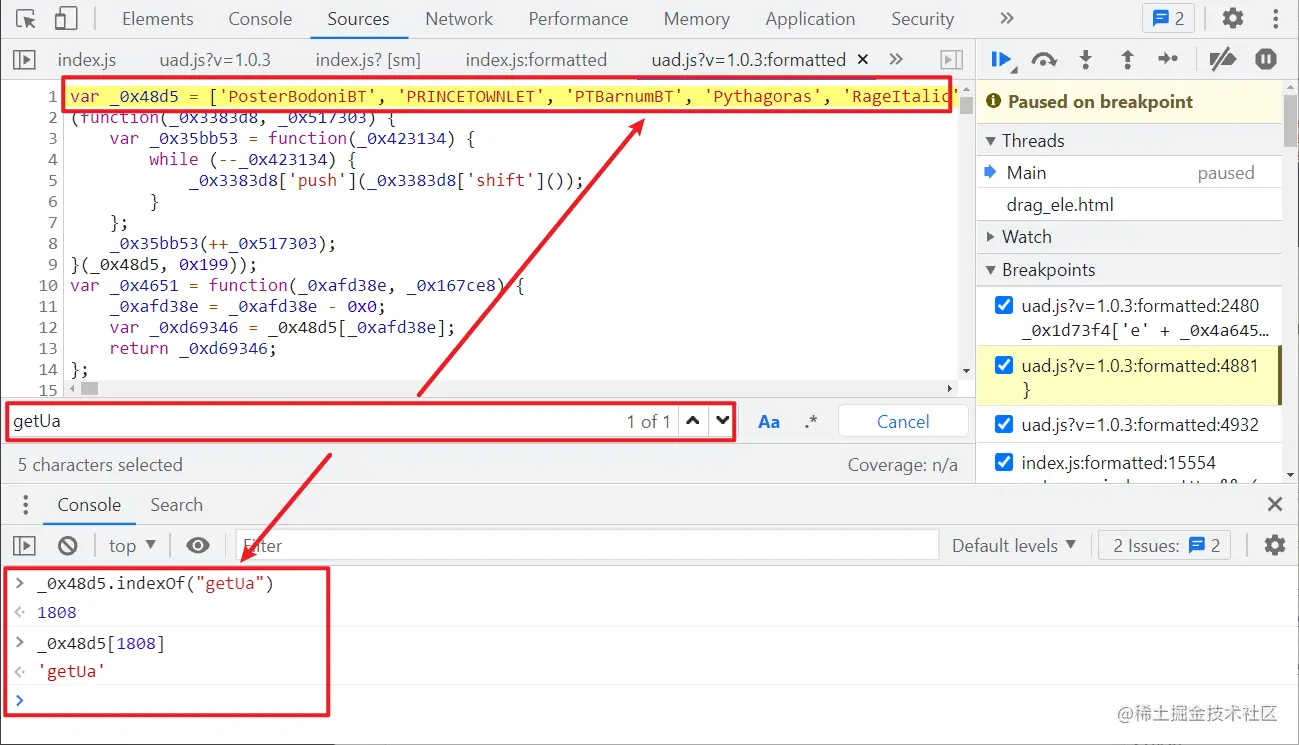Open the Memory tab
This screenshot has width=1299, height=745.
(x=696, y=19)
